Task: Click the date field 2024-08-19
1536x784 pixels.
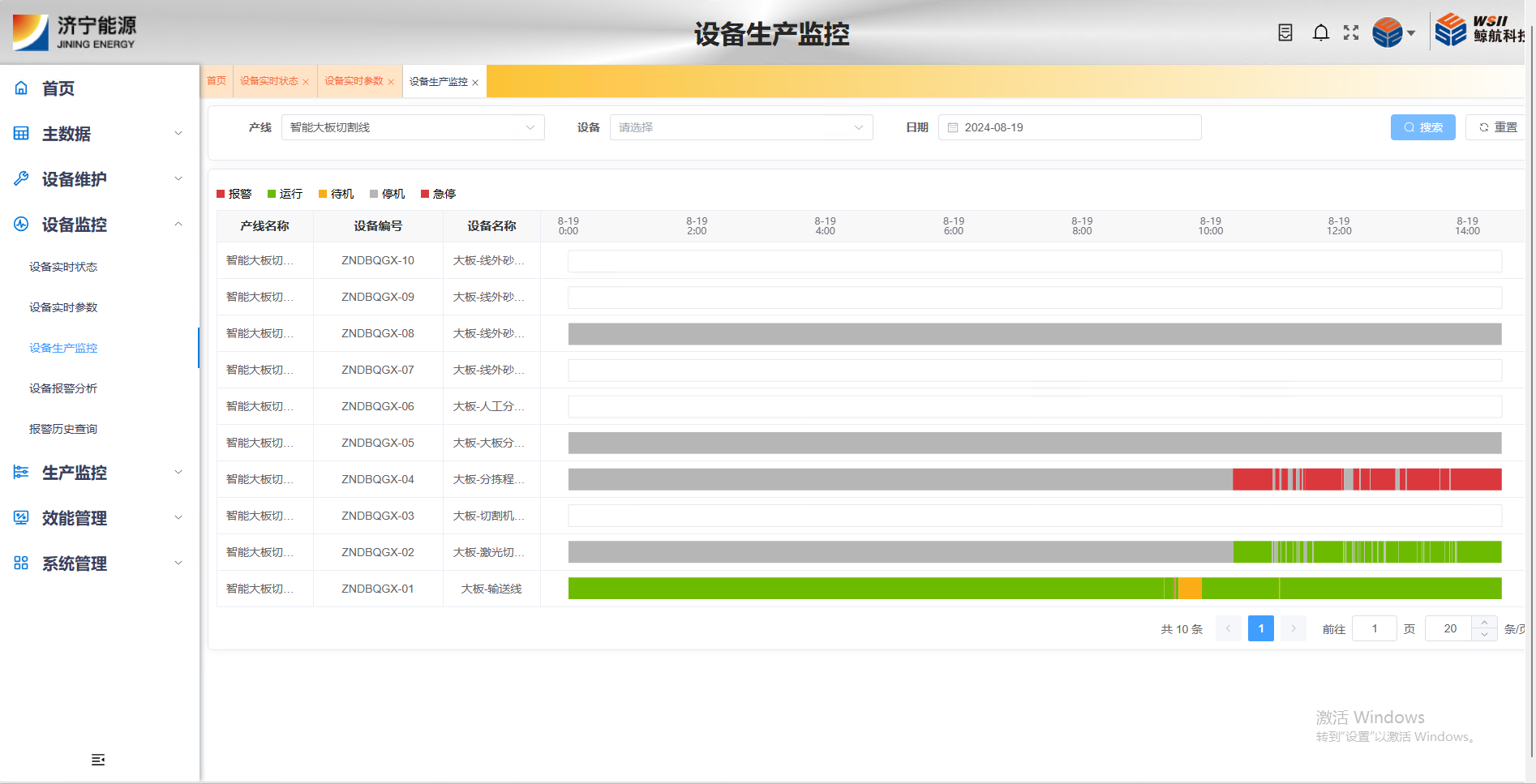Action: click(1070, 127)
